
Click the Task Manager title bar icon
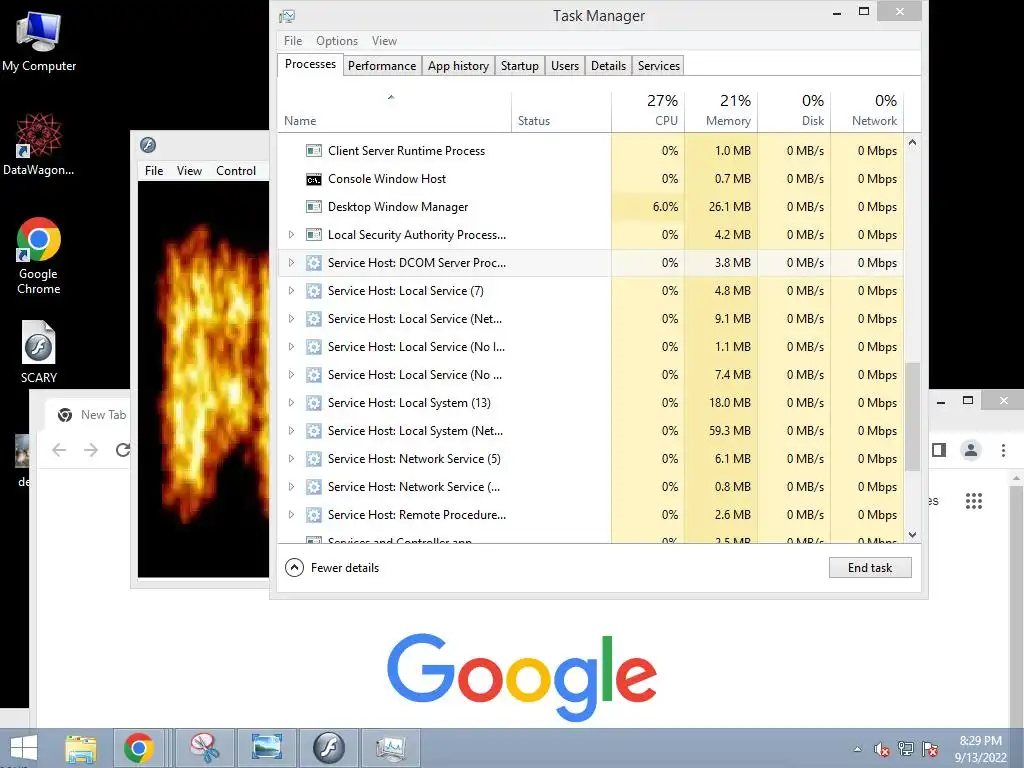click(287, 16)
